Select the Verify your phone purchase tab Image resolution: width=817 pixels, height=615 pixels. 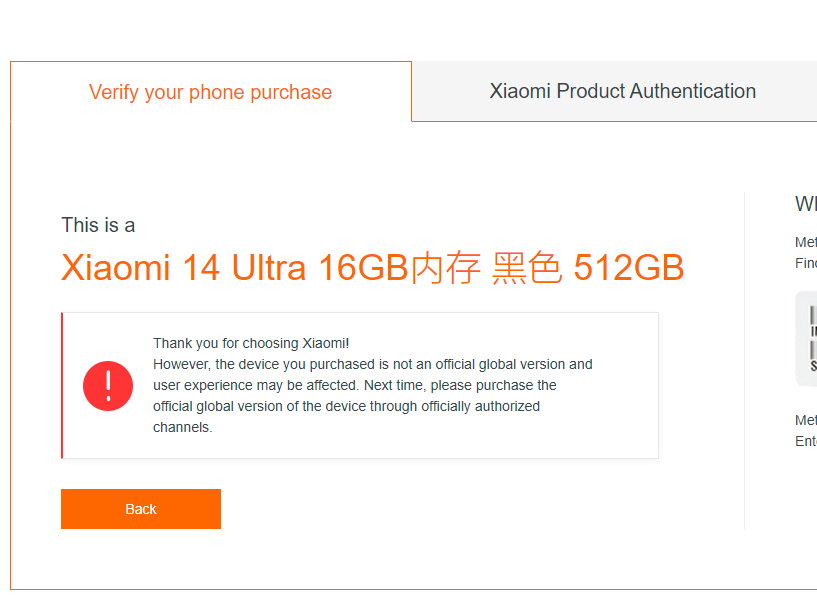[x=210, y=92]
